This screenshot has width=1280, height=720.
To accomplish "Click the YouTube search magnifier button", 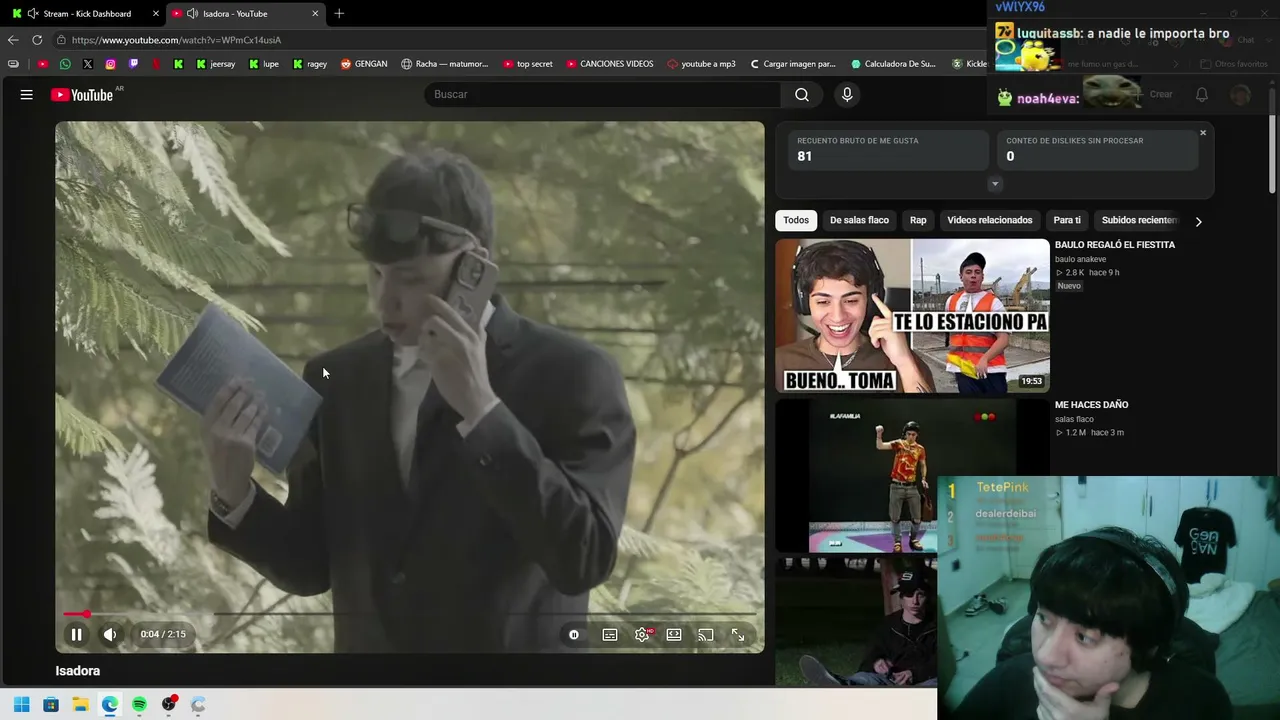I will 802,95.
